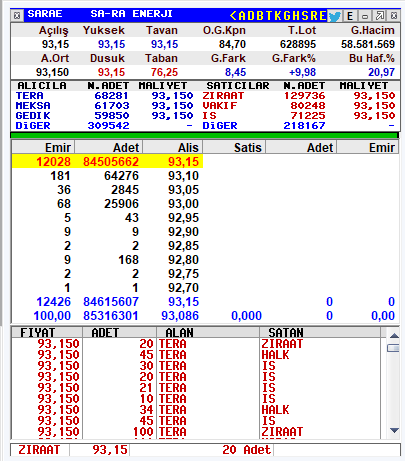
Task: Click the ADET header in trades list
Action: 119,333
